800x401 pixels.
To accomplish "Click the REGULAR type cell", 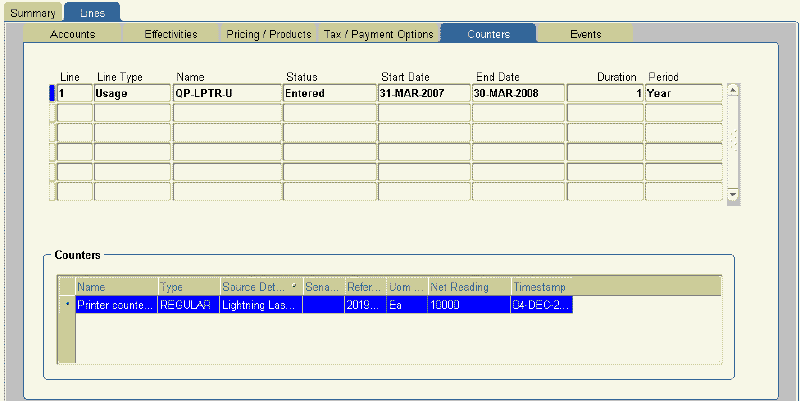I will tap(189, 305).
